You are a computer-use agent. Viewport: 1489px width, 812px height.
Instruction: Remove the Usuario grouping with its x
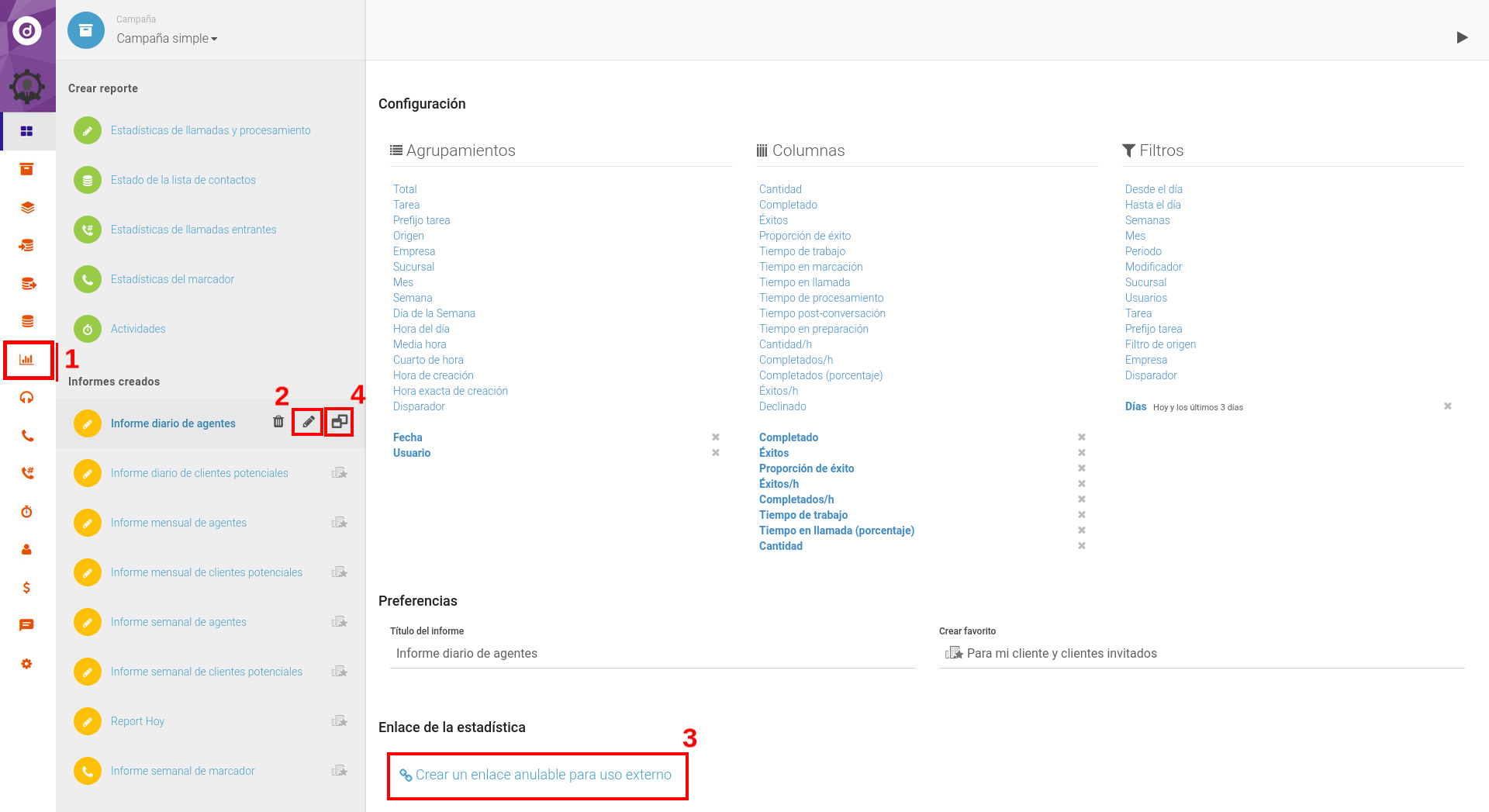(x=714, y=452)
